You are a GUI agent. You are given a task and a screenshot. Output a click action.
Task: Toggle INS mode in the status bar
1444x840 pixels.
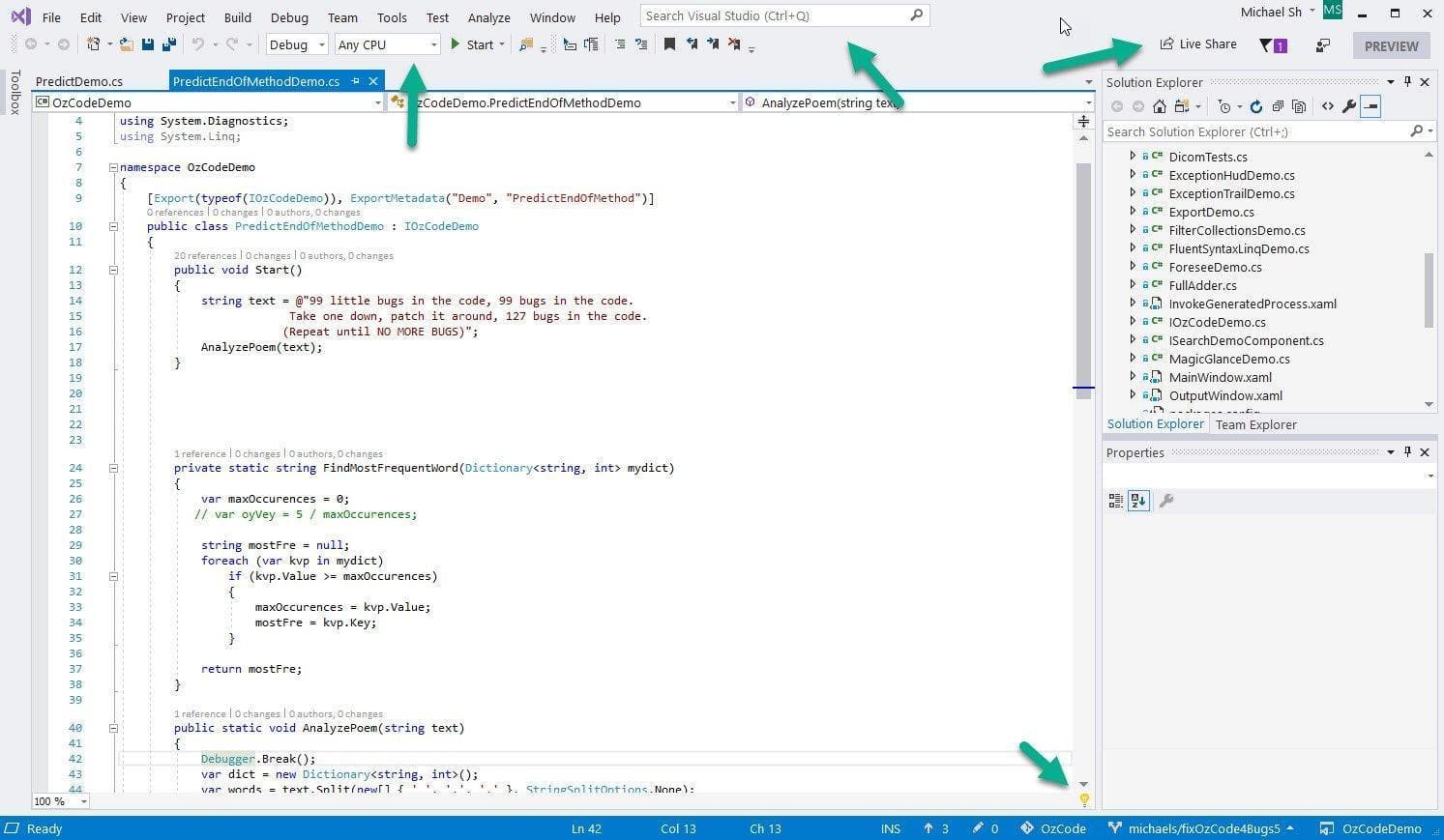tap(889, 828)
